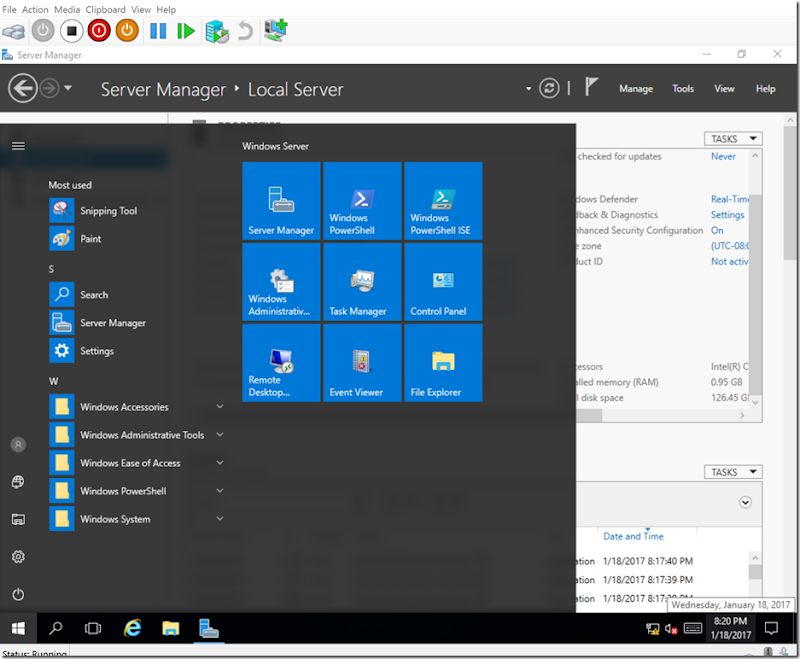Click the Windows Start button
800x659 pixels.
[18, 628]
